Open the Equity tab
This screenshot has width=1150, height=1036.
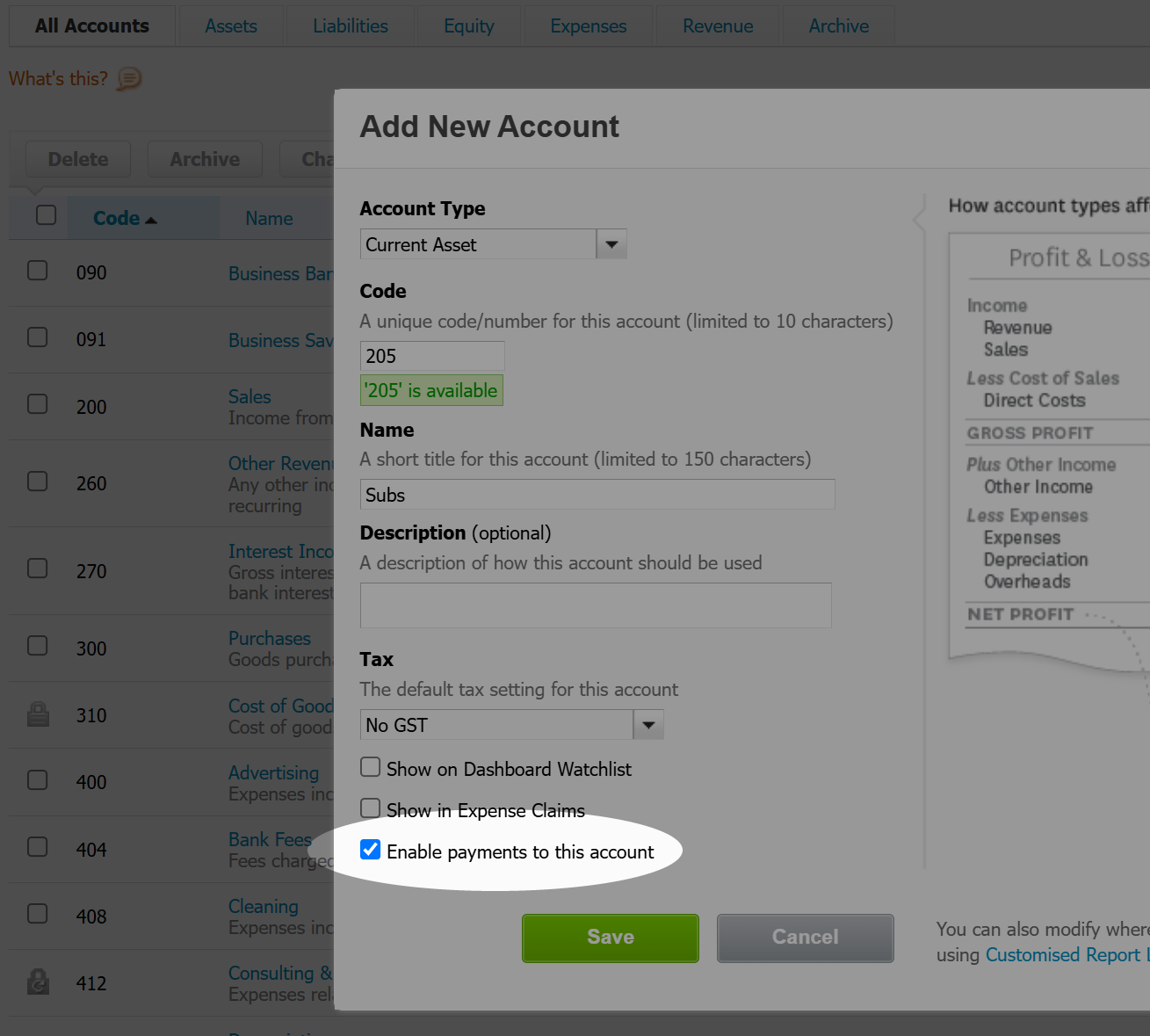click(x=469, y=26)
